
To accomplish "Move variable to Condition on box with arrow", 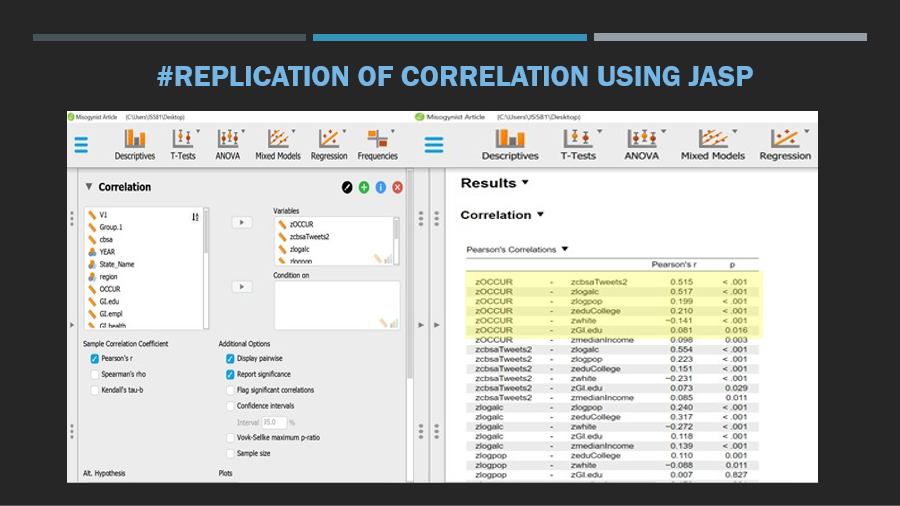I will (242, 287).
